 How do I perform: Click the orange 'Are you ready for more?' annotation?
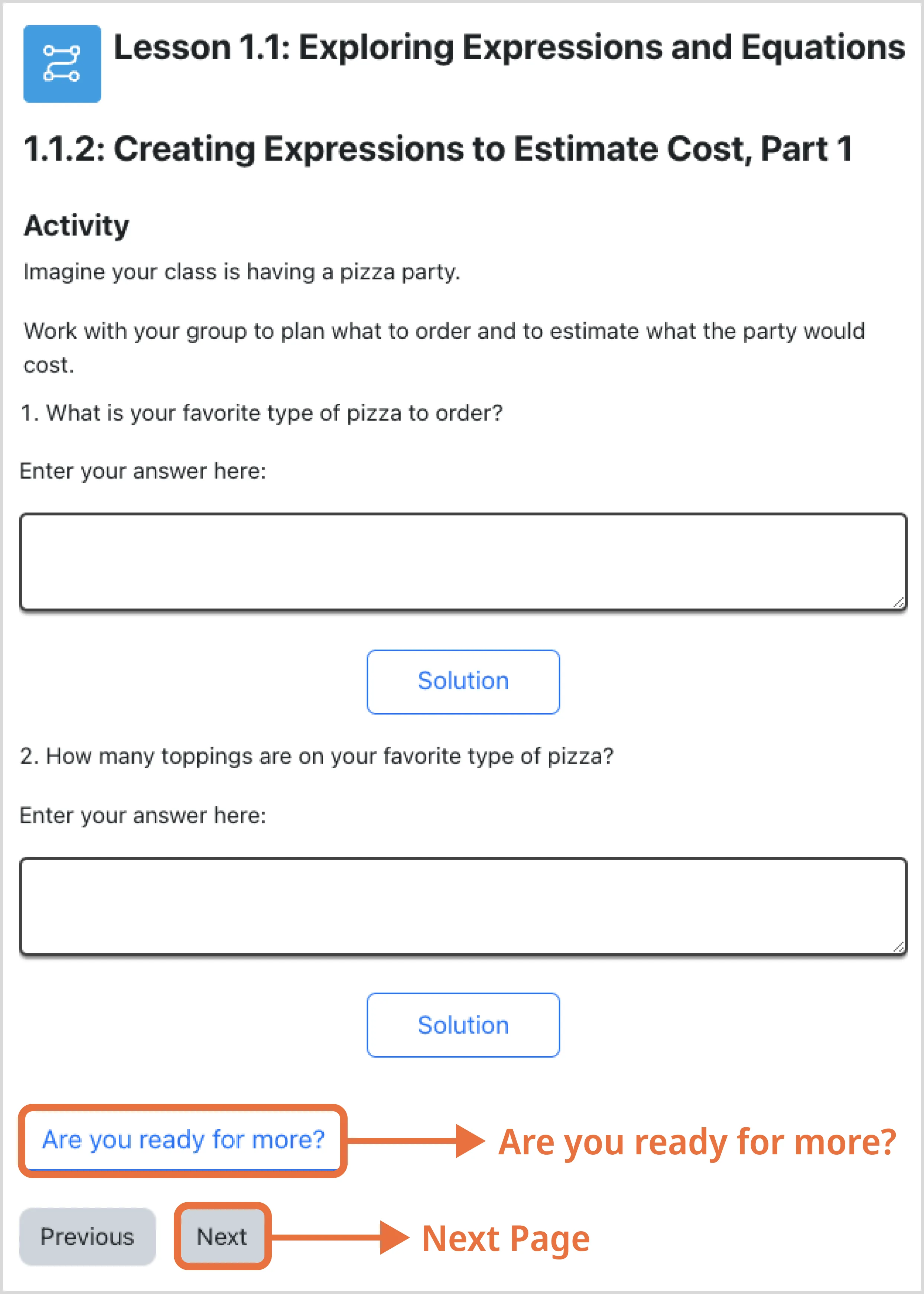tap(697, 1142)
